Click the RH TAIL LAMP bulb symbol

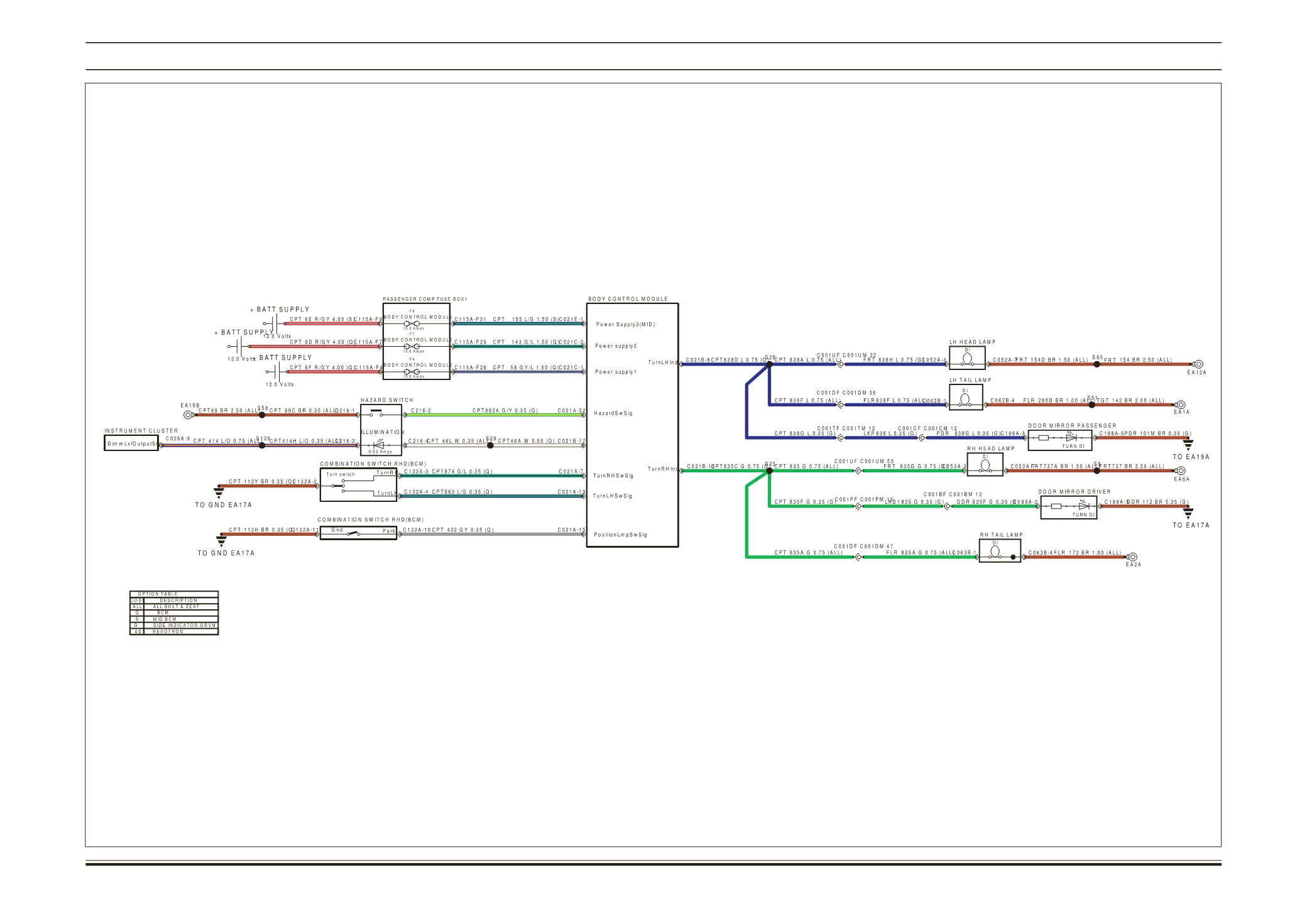click(x=995, y=552)
